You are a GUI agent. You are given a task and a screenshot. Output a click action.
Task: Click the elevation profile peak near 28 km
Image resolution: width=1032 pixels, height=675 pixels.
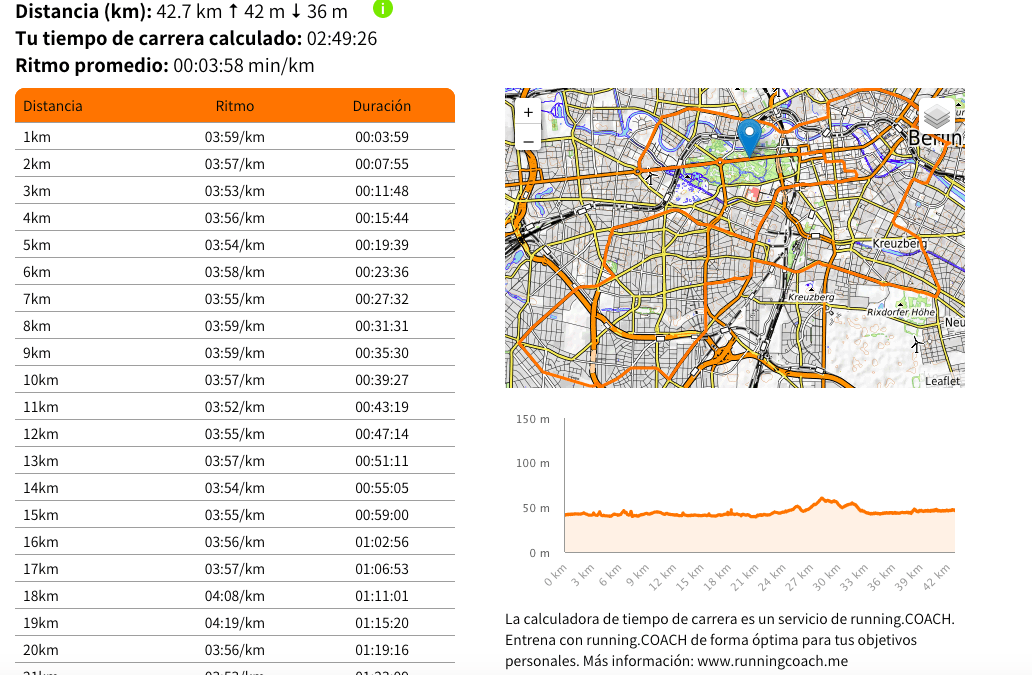coord(822,499)
